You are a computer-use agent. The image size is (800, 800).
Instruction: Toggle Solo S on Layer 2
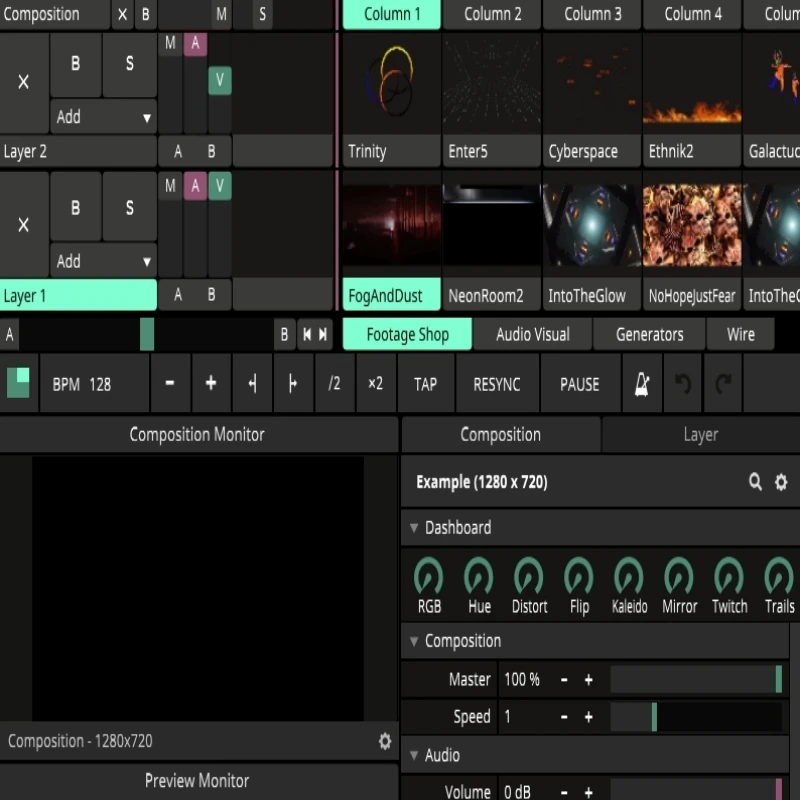(x=130, y=64)
